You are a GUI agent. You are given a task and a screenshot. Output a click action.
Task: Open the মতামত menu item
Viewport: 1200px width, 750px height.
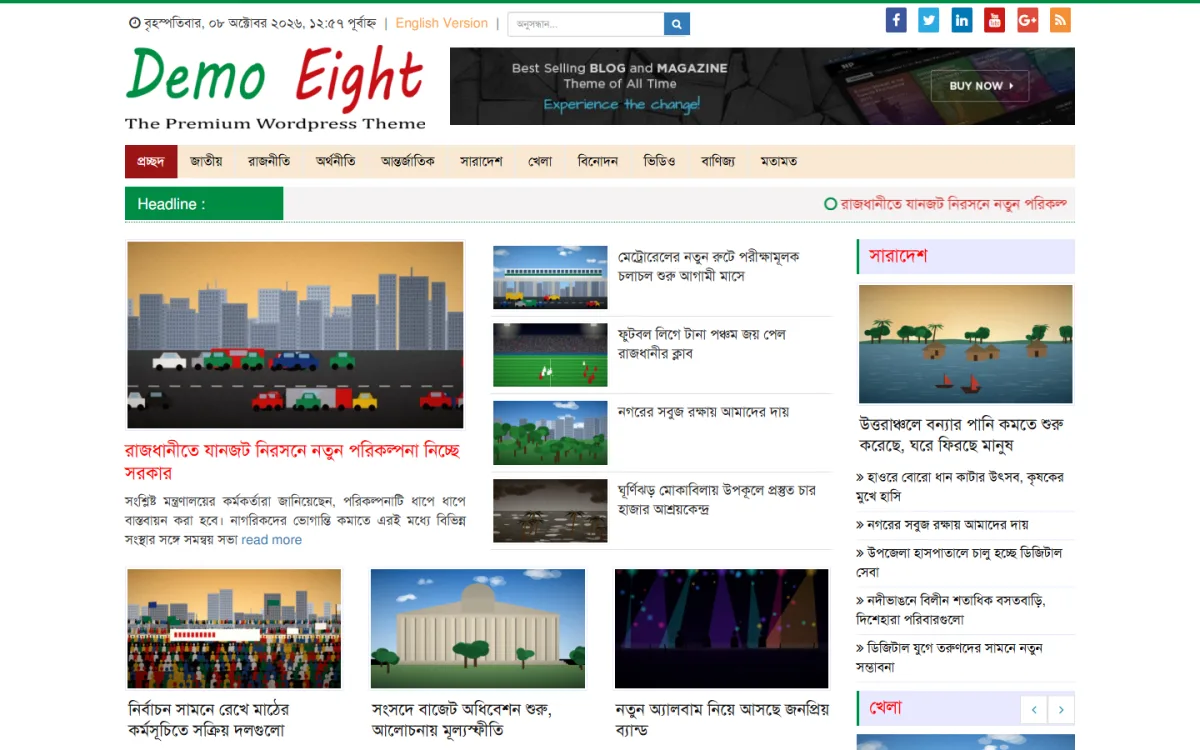tap(779, 161)
